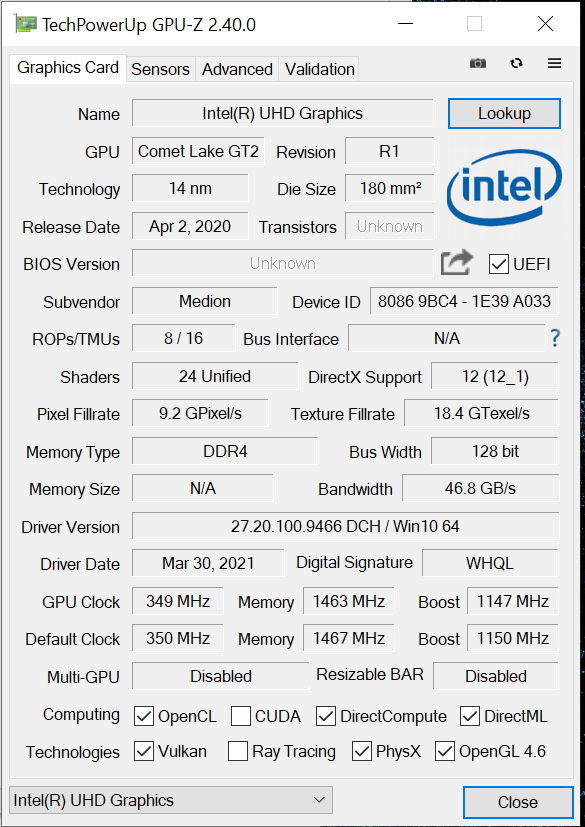This screenshot has height=827, width=585.
Task: Toggle the Ray Tracing checkbox
Action: tap(238, 752)
